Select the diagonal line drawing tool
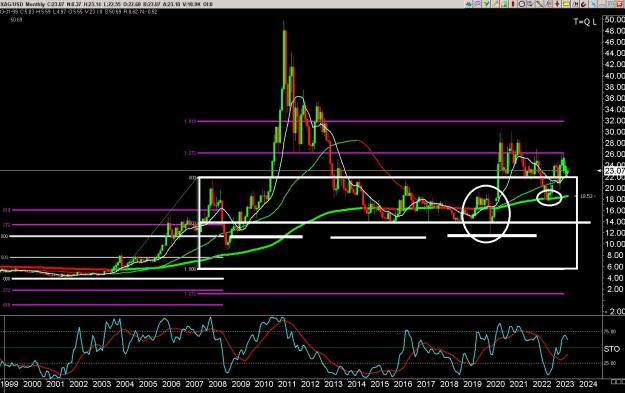 [540, 4]
